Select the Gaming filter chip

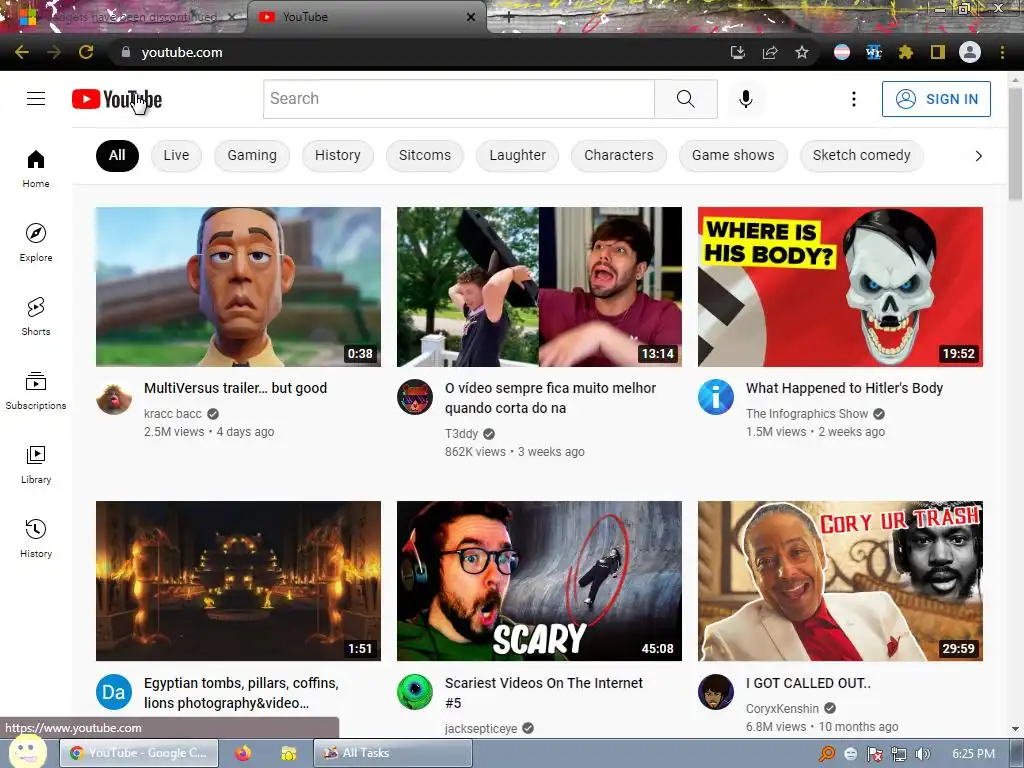252,155
